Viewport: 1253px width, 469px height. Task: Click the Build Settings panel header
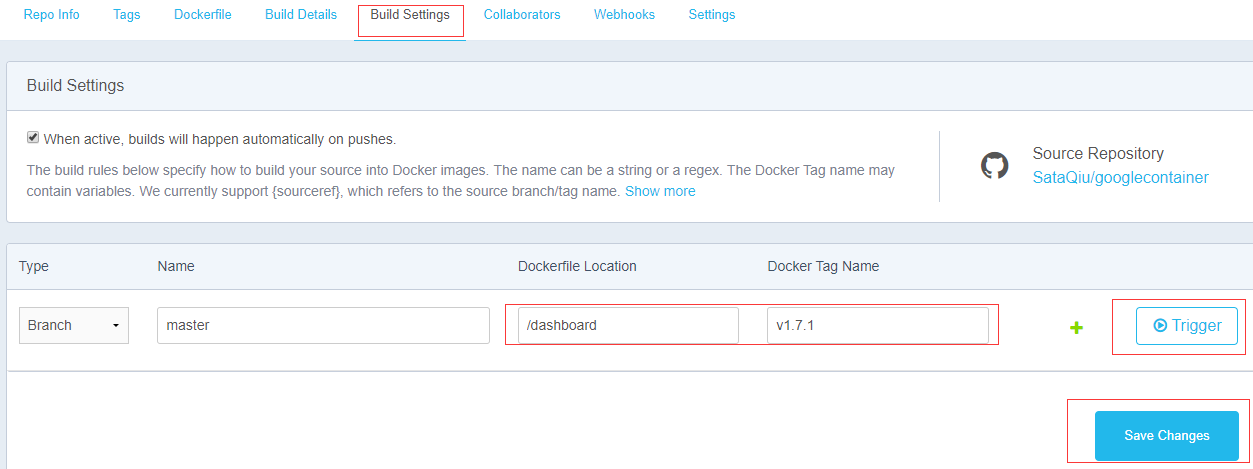pos(629,86)
